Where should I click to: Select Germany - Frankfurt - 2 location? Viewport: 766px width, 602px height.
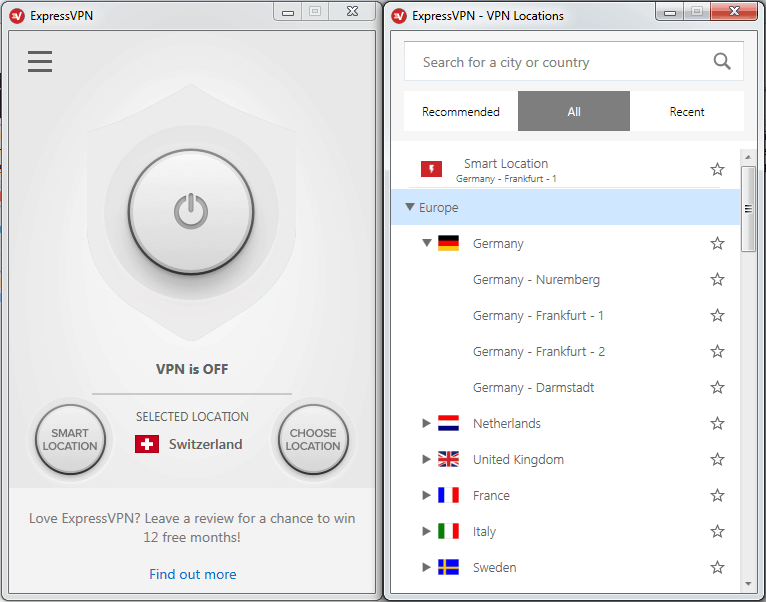pyautogui.click(x=566, y=351)
